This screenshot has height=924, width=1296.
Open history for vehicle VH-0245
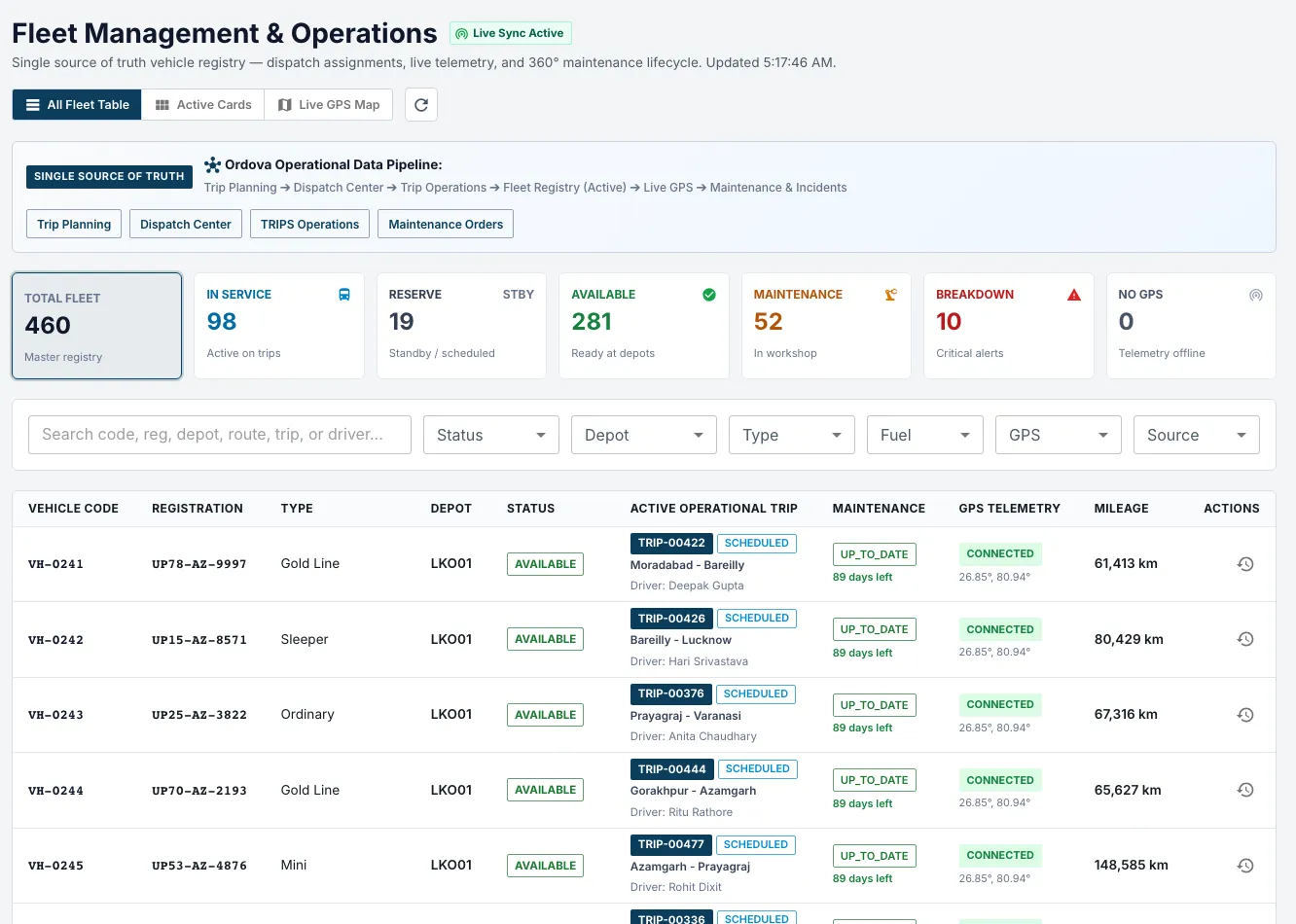pos(1245,866)
